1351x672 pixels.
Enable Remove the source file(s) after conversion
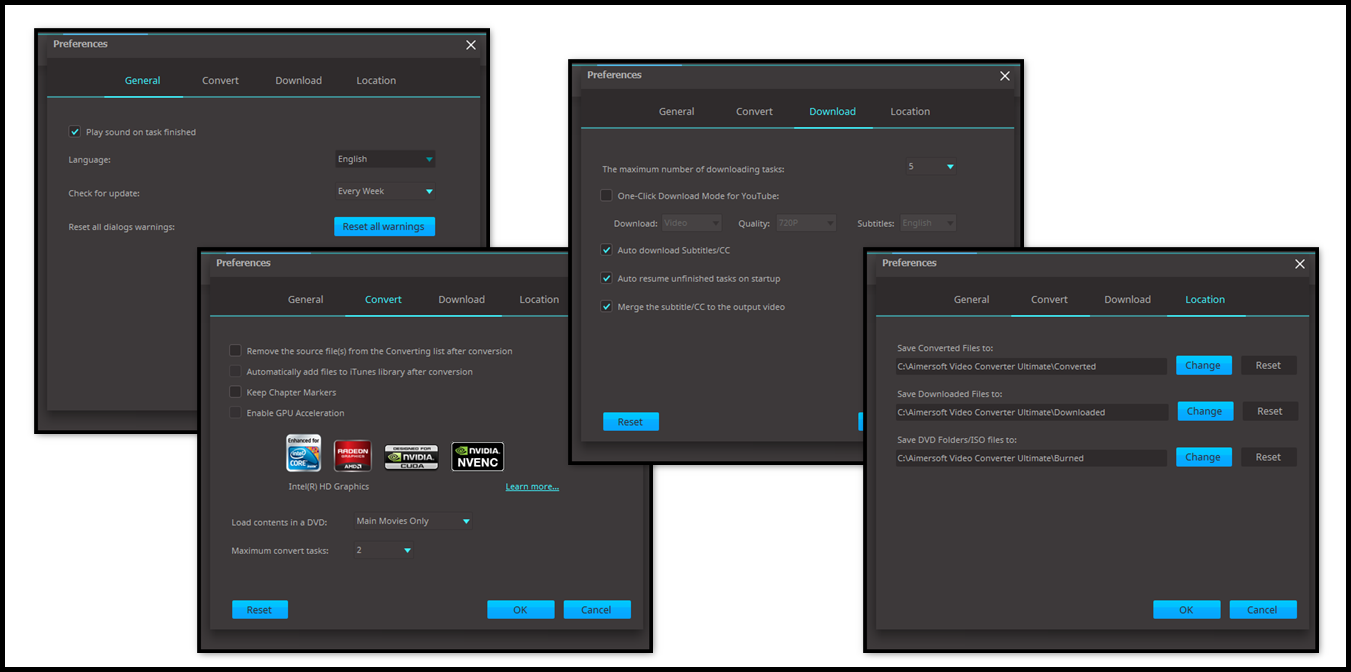tap(236, 351)
